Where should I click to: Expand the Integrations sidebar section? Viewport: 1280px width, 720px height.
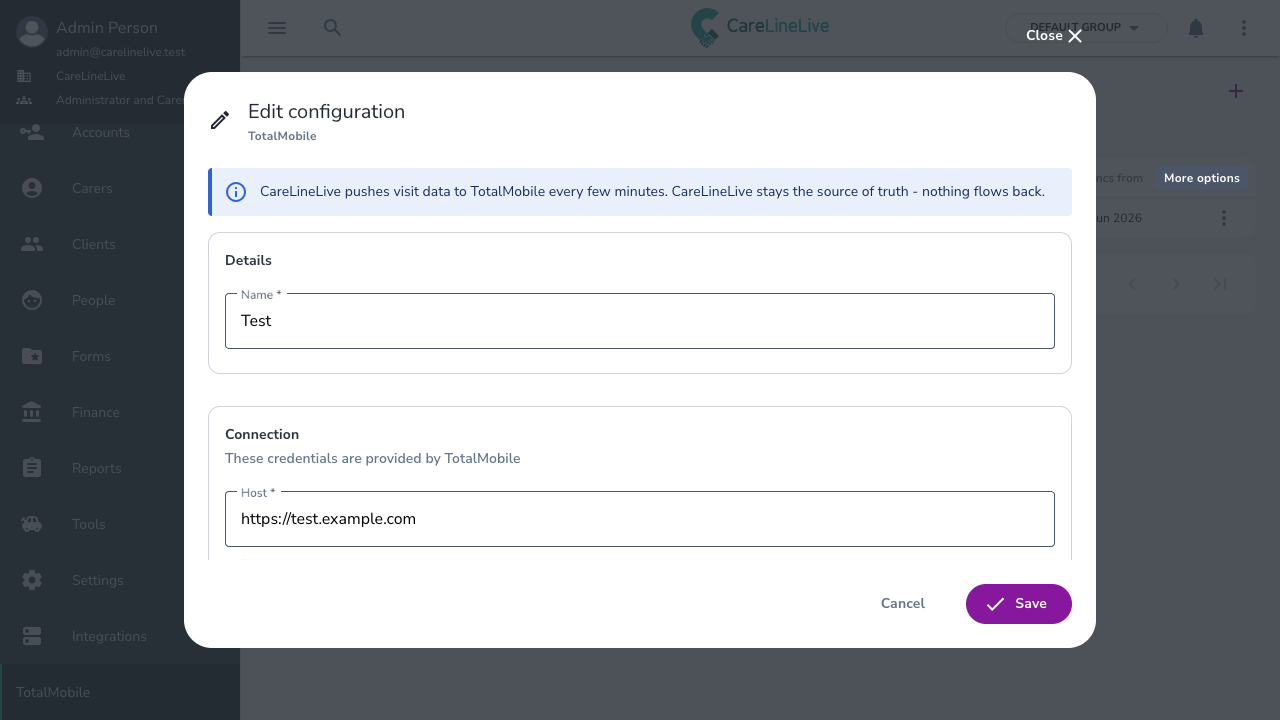120,636
